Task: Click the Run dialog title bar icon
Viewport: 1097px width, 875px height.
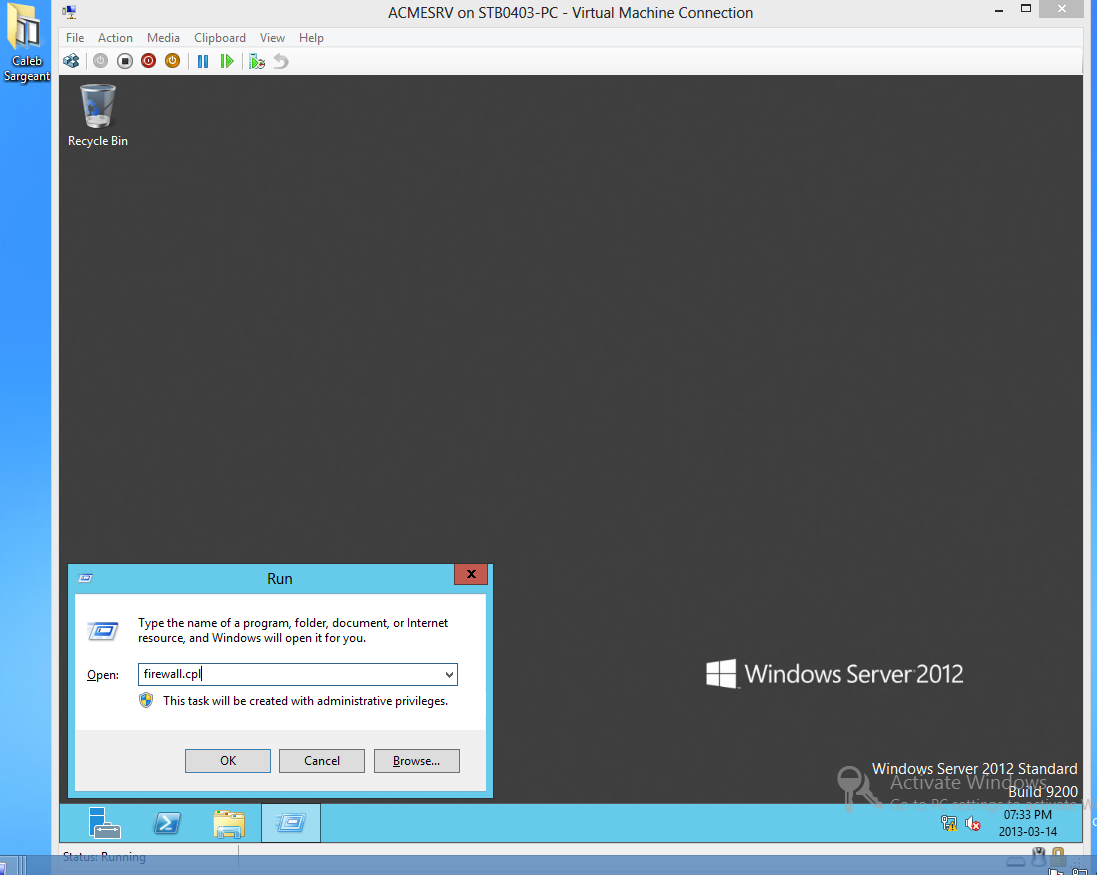Action: pyautogui.click(x=85, y=578)
